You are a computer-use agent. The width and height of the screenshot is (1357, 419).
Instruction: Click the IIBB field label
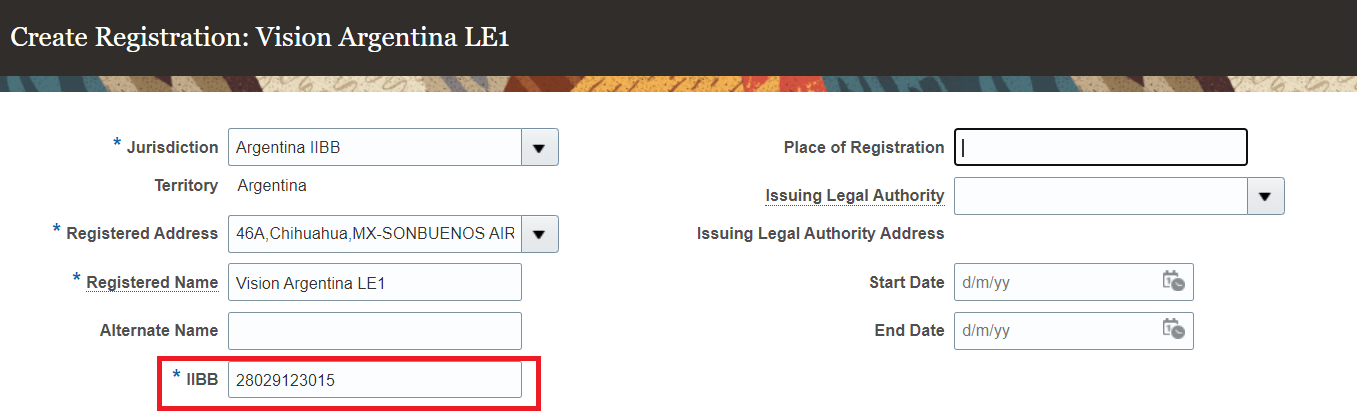202,379
